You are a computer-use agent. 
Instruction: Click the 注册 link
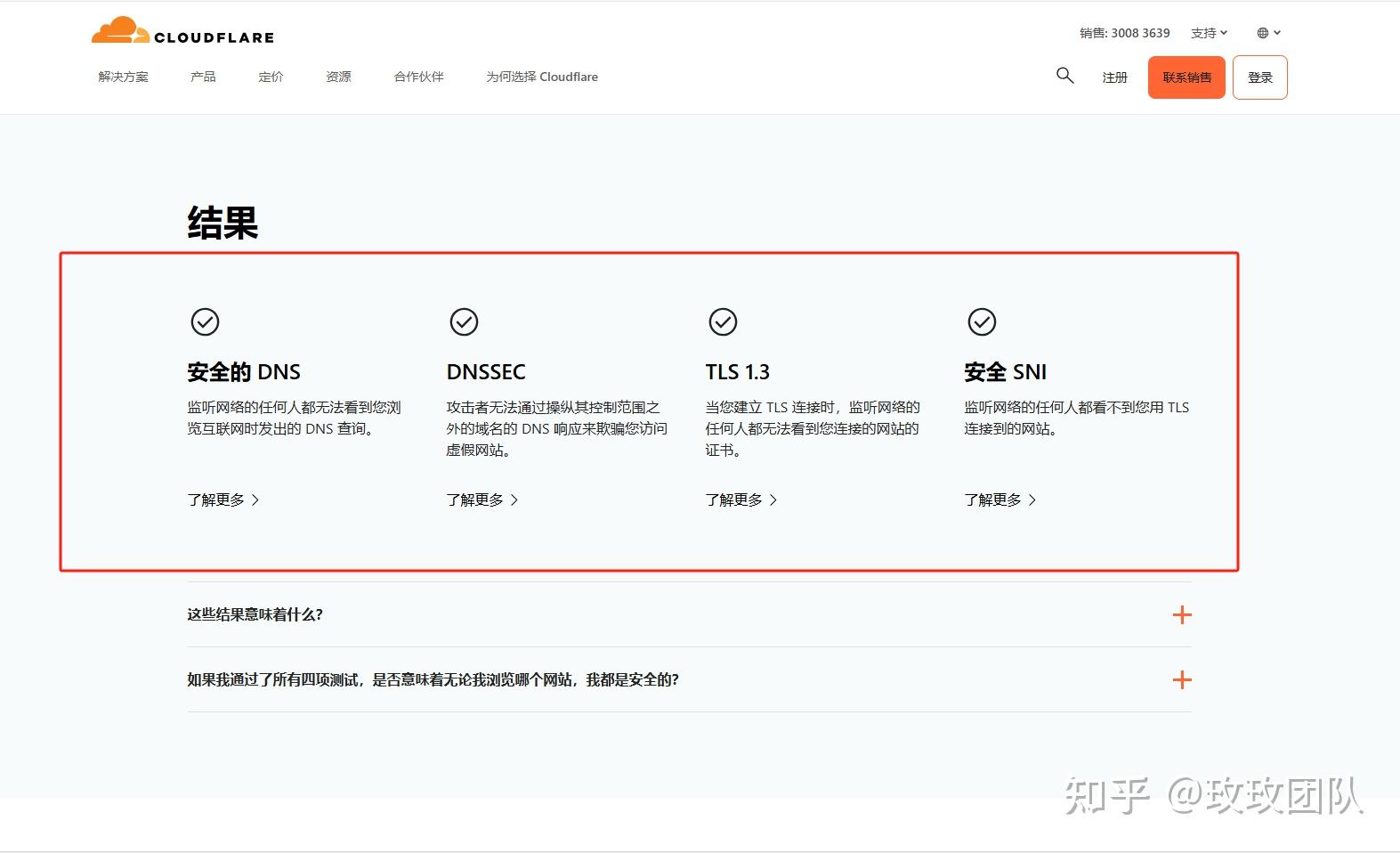(x=1114, y=77)
